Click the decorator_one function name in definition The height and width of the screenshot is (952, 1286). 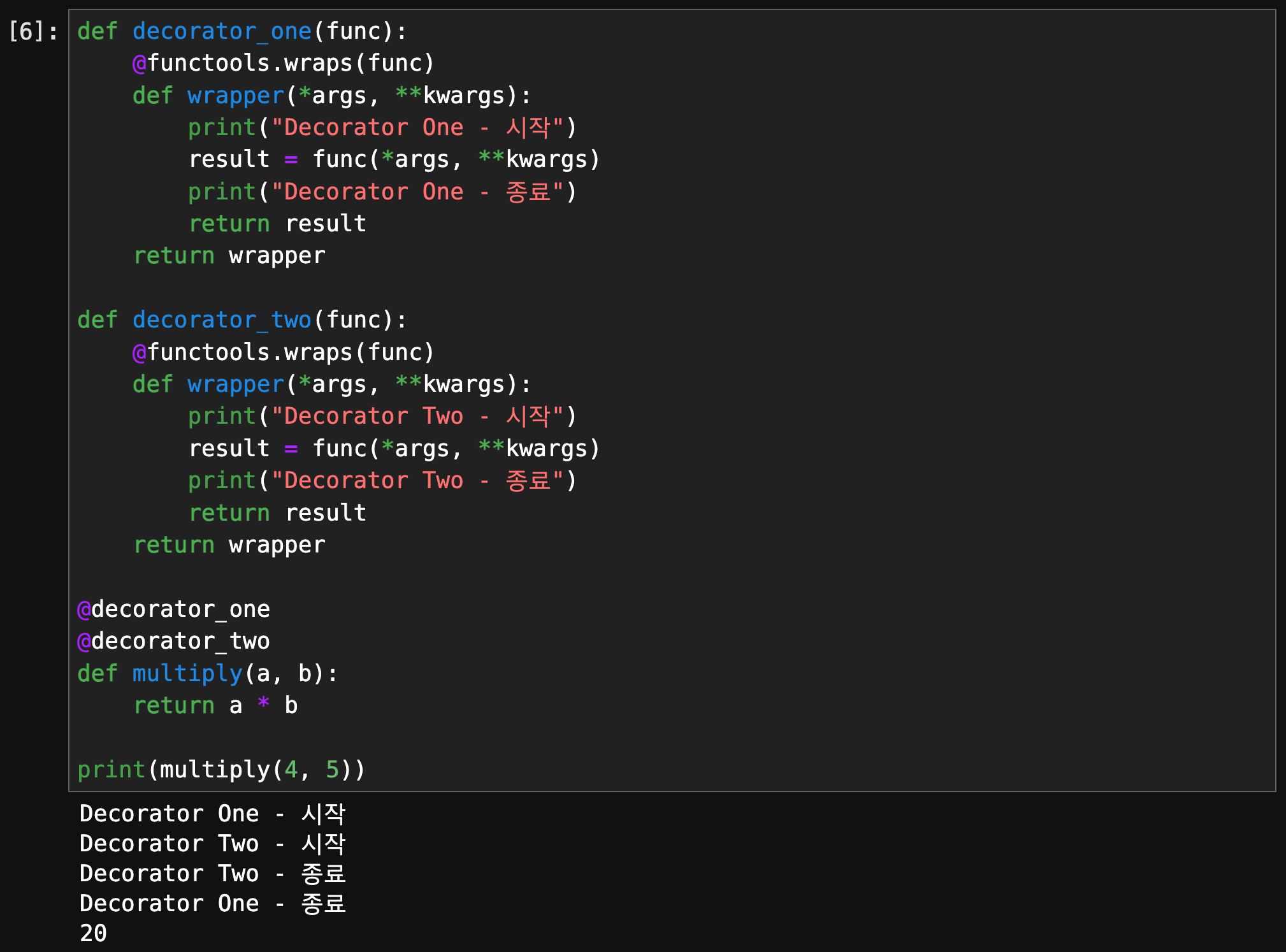(x=222, y=31)
